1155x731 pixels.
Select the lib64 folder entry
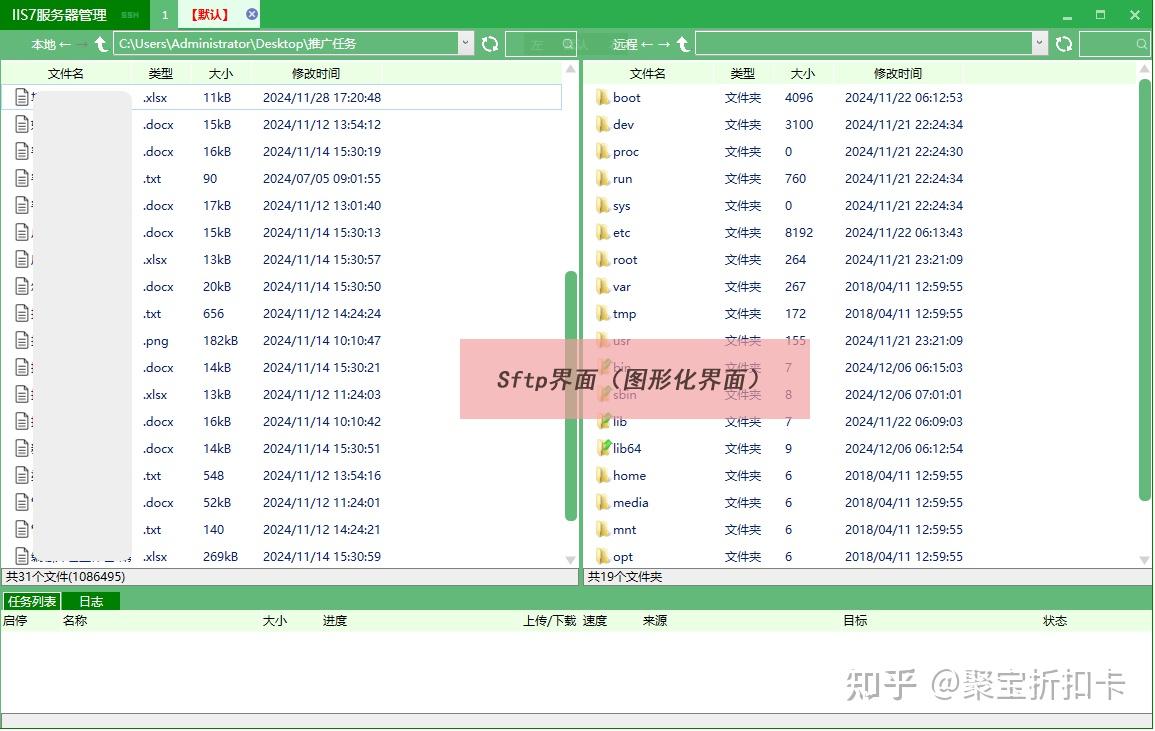click(x=625, y=448)
